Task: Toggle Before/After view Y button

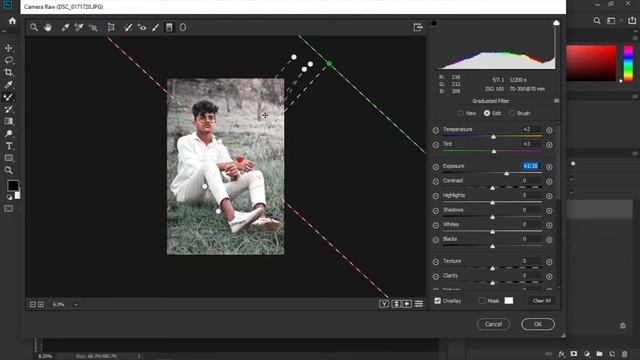Action: [384, 304]
